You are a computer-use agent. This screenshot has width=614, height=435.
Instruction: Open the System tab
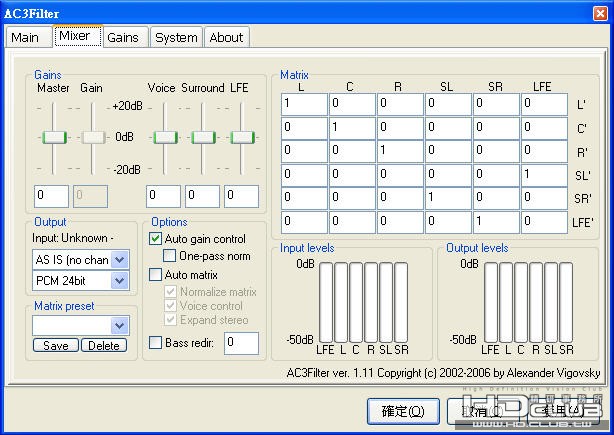[176, 38]
